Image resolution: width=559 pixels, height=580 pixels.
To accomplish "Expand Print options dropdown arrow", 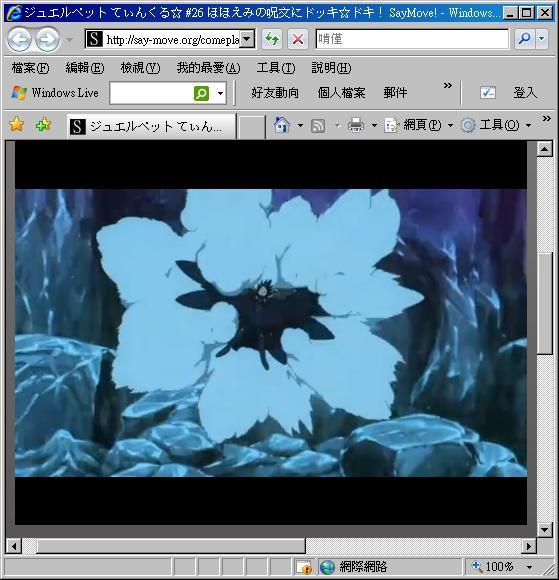I will tap(374, 125).
